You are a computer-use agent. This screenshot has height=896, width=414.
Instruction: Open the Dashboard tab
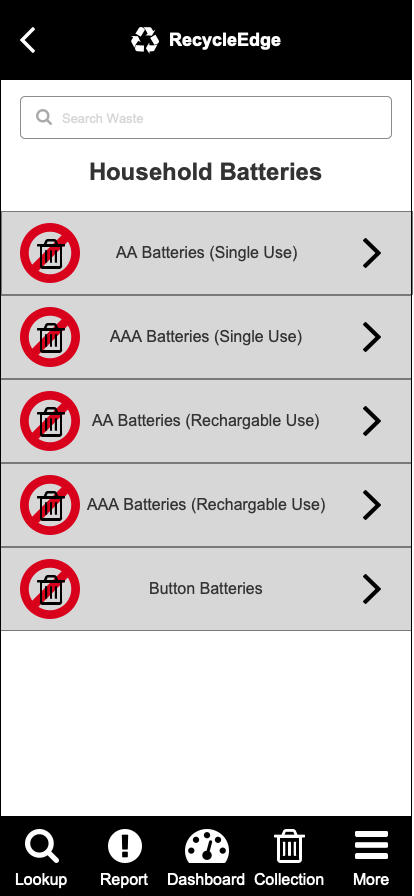(206, 857)
